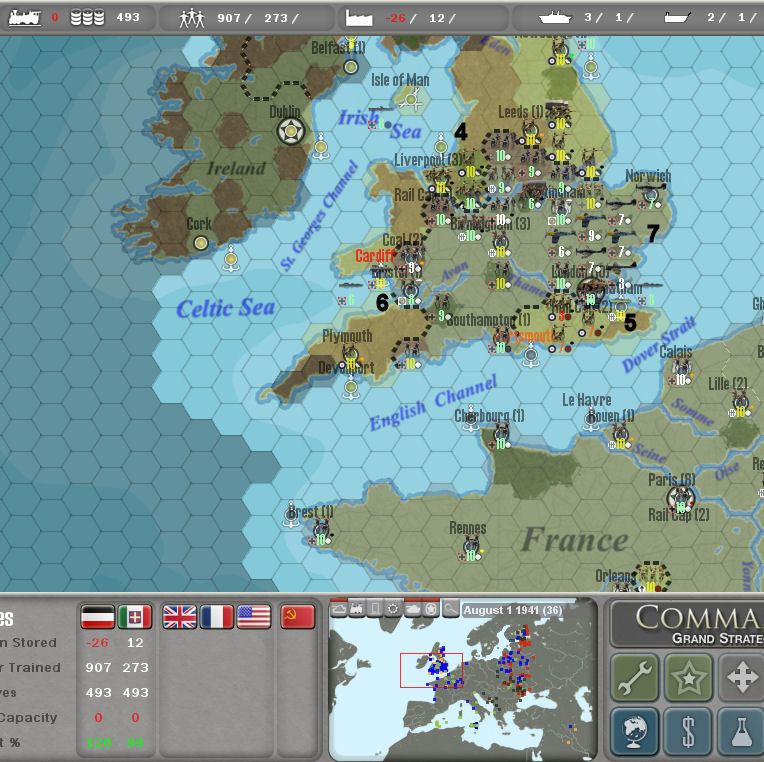Click the Dublin capital city marker

pyautogui.click(x=291, y=131)
